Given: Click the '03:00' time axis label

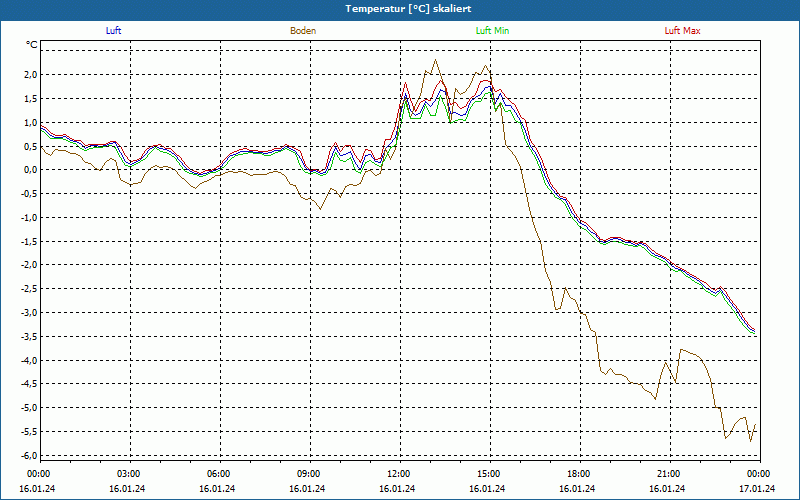Looking at the screenshot, I should pos(128,474).
